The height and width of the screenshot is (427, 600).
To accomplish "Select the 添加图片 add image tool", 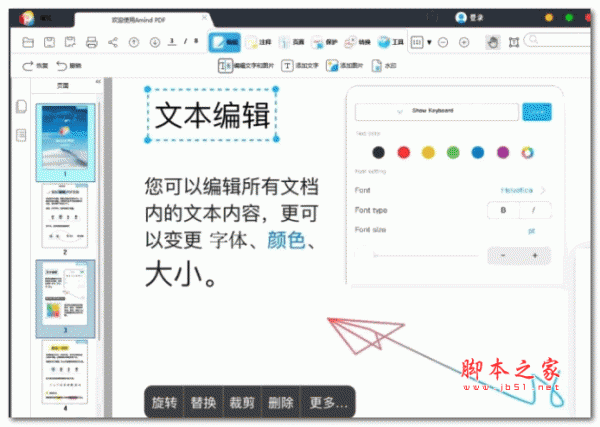I will (x=344, y=66).
